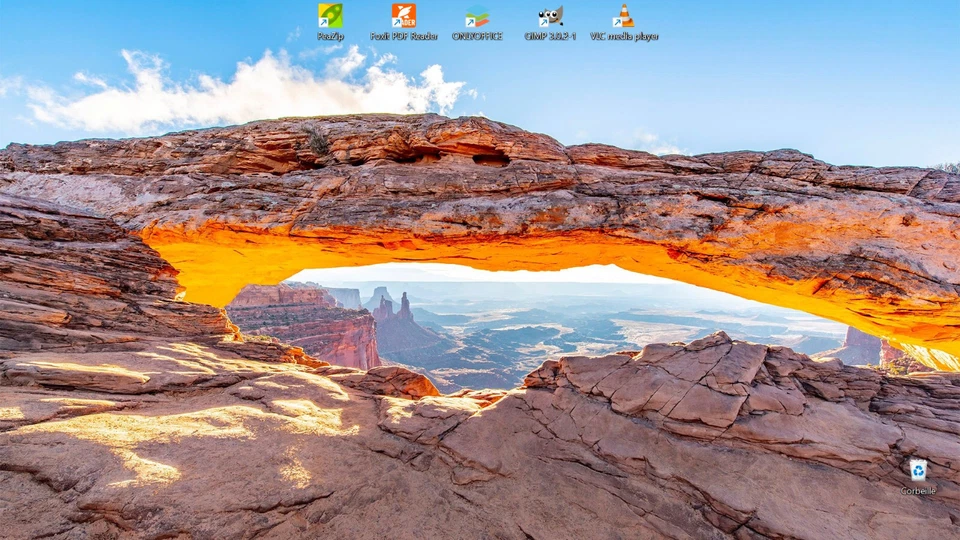Select the PeaZip desktop shortcut icon
The width and height of the screenshot is (960, 540).
[x=331, y=16]
